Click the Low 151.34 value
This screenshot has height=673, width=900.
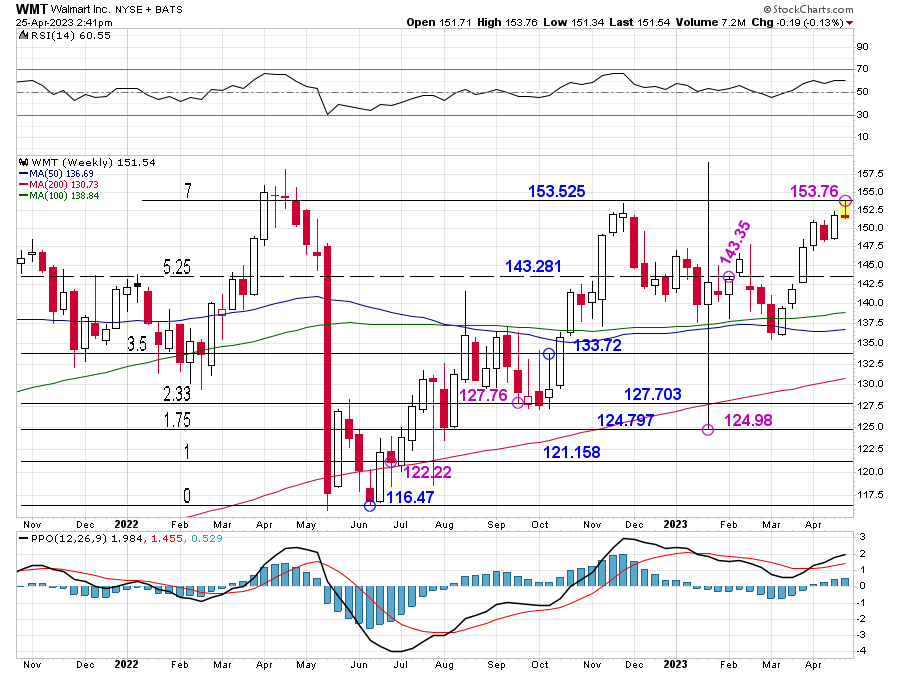[573, 22]
